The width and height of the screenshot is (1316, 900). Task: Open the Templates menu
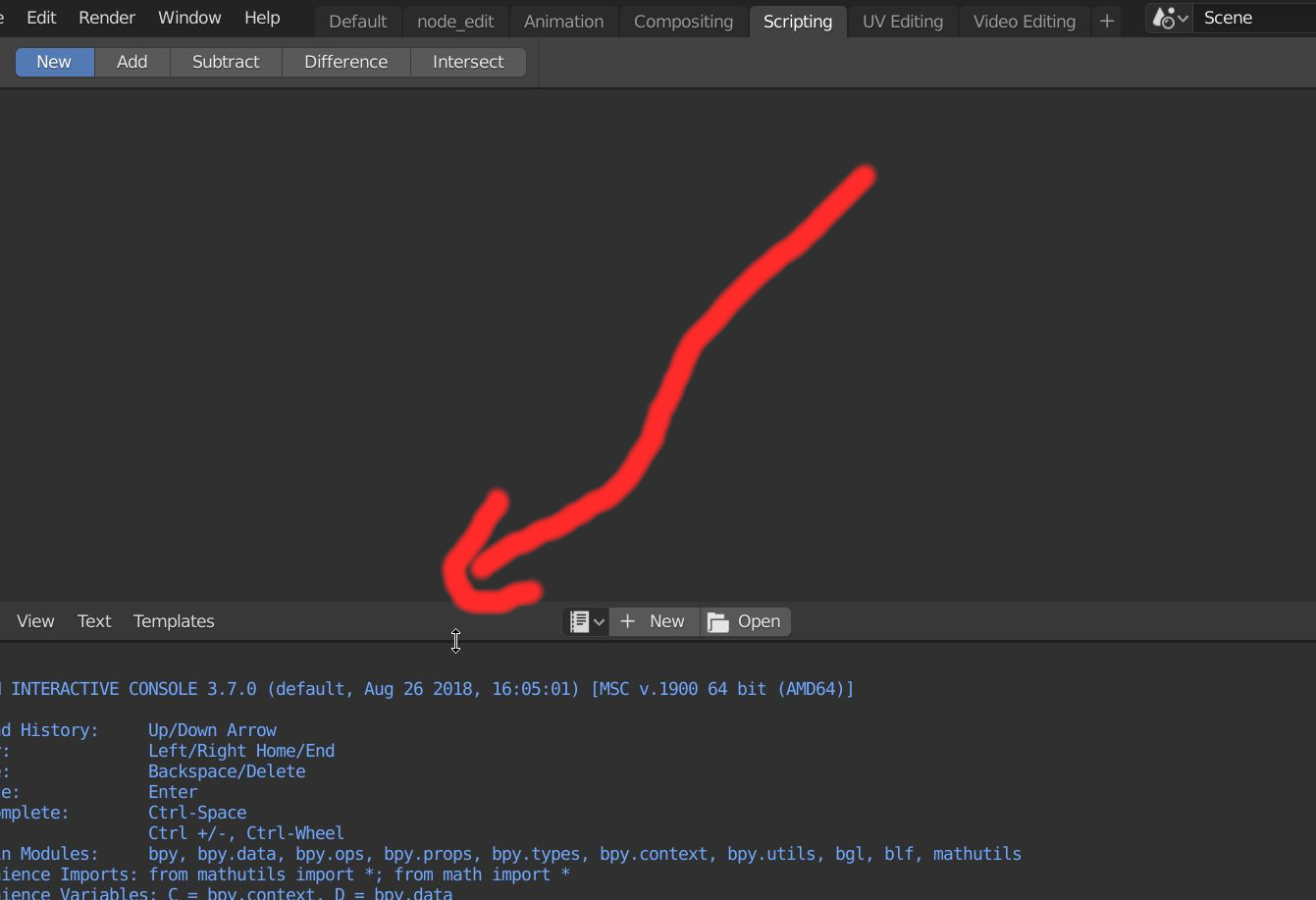[x=174, y=621]
